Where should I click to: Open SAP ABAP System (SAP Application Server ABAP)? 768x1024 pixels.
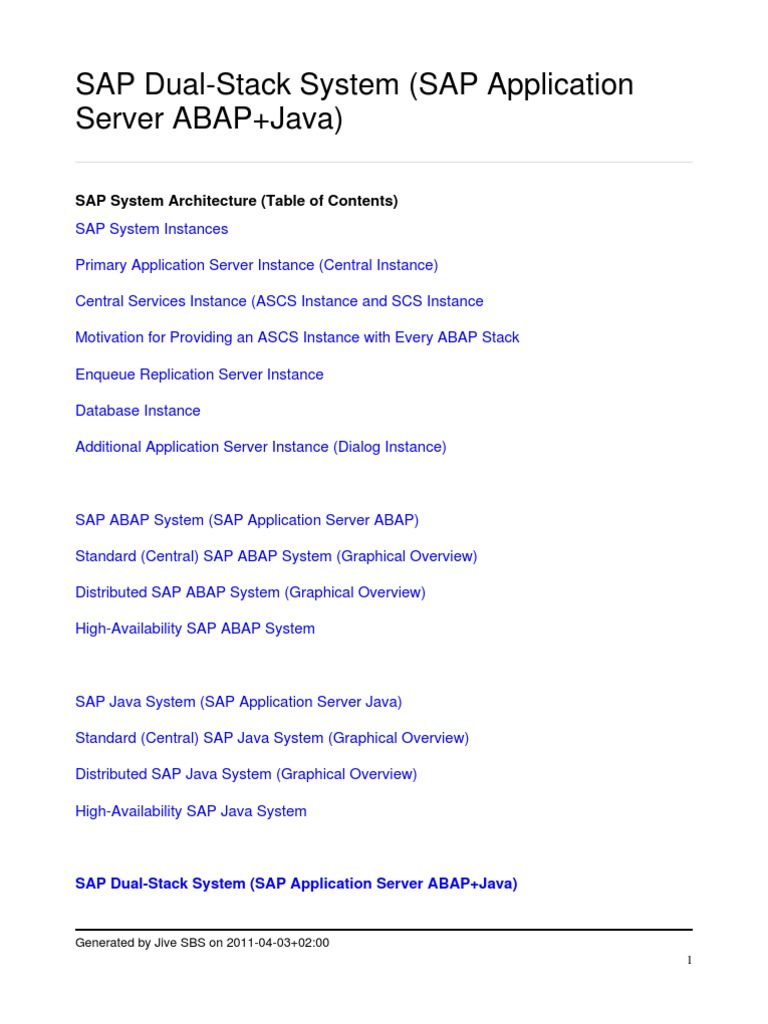[247, 520]
